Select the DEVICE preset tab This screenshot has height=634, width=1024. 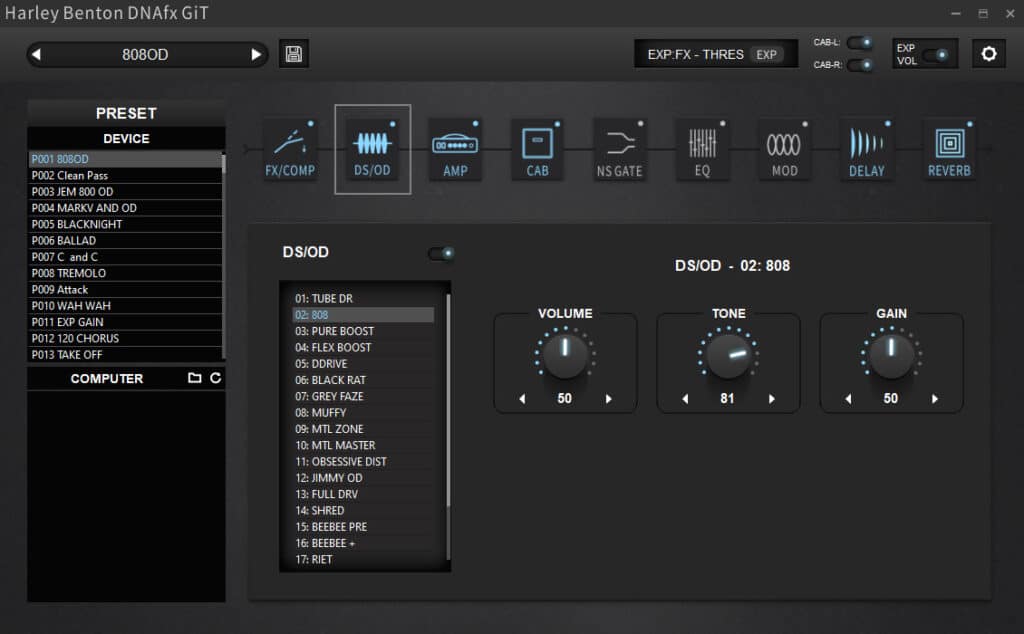[x=126, y=138]
